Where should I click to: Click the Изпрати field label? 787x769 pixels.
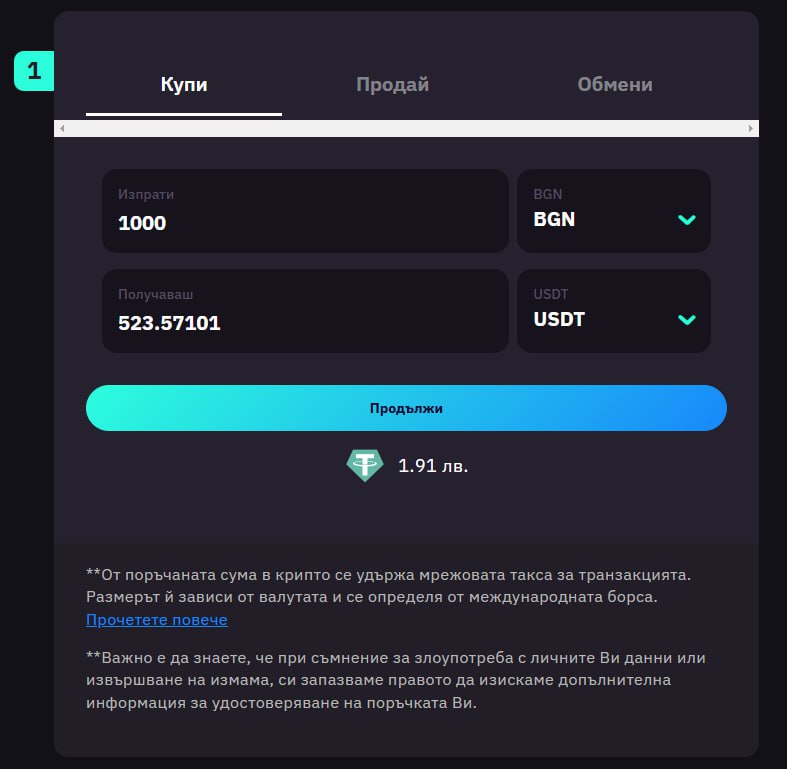[x=146, y=194]
